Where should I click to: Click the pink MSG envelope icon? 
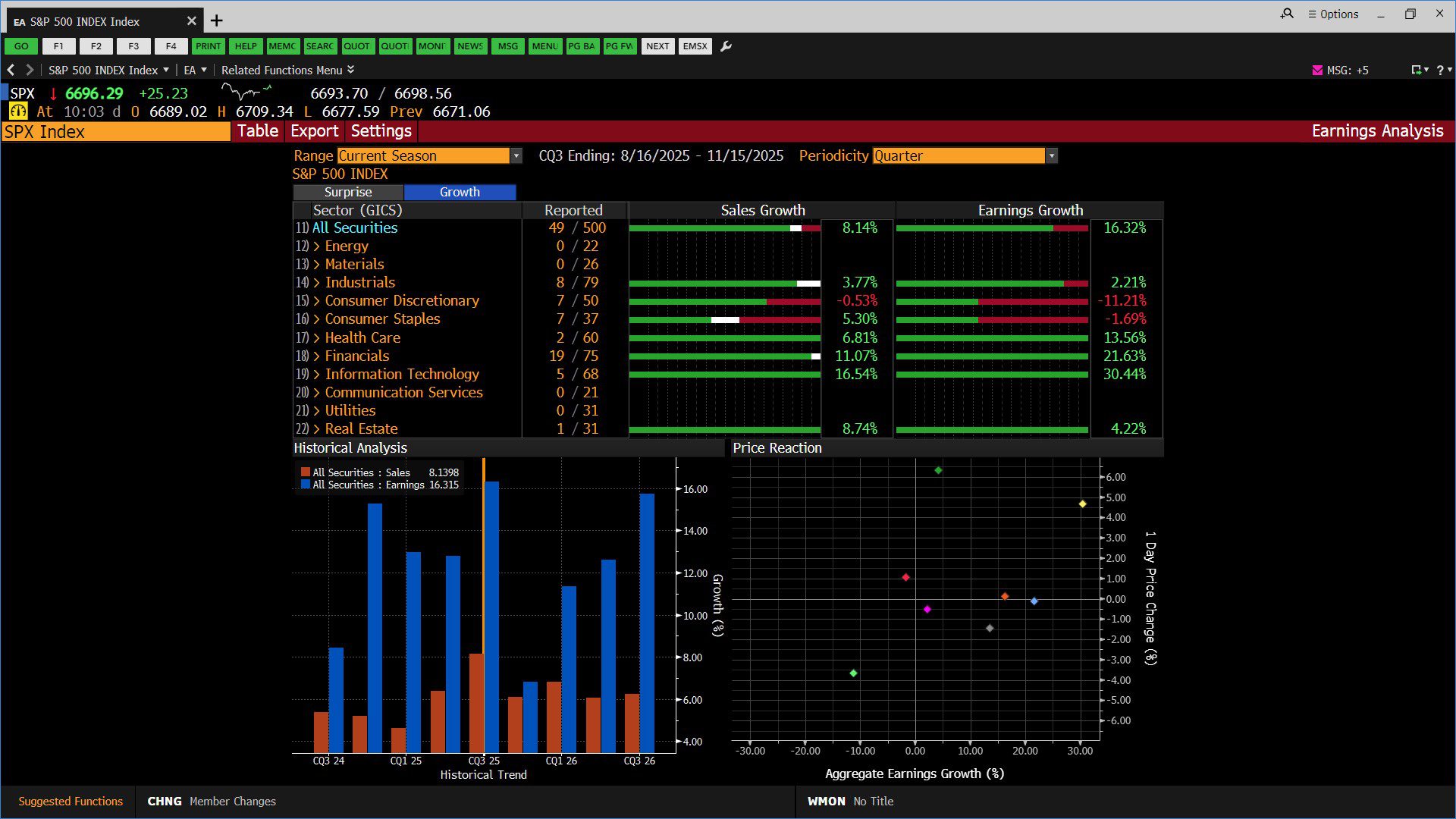point(1317,70)
